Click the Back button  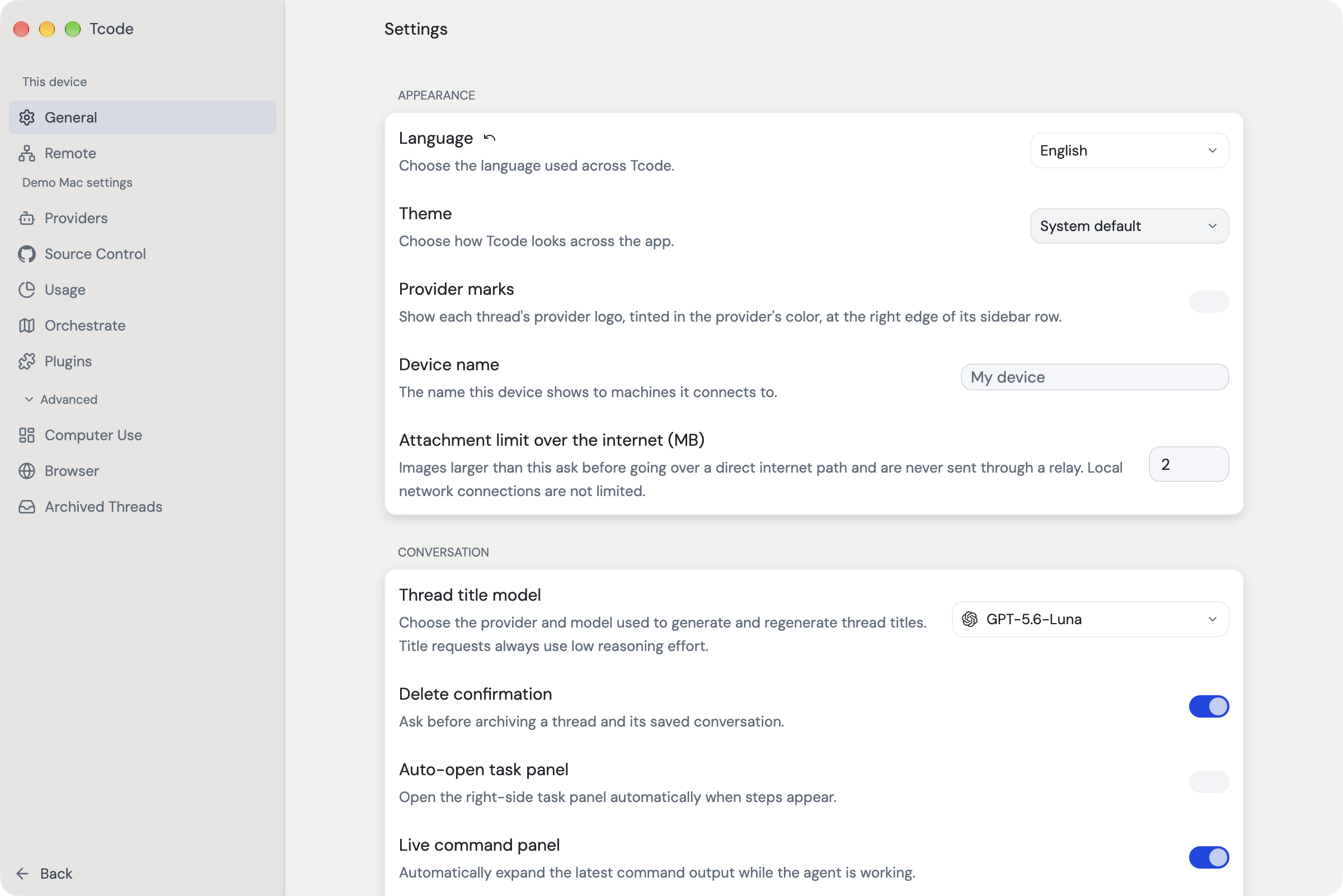click(45, 873)
